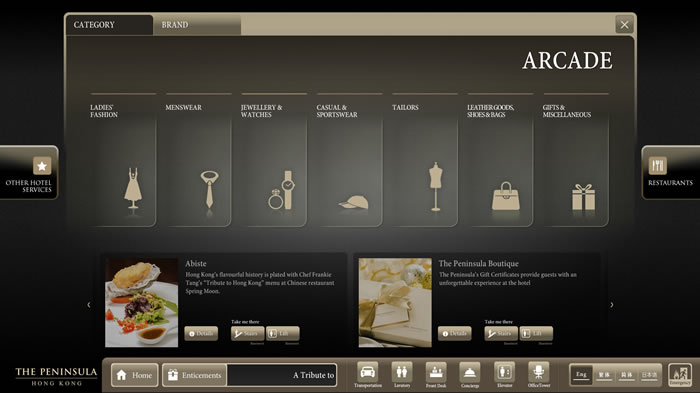This screenshot has height=393, width=700.
Task: Select the Menswear tie icon
Action: 209,189
